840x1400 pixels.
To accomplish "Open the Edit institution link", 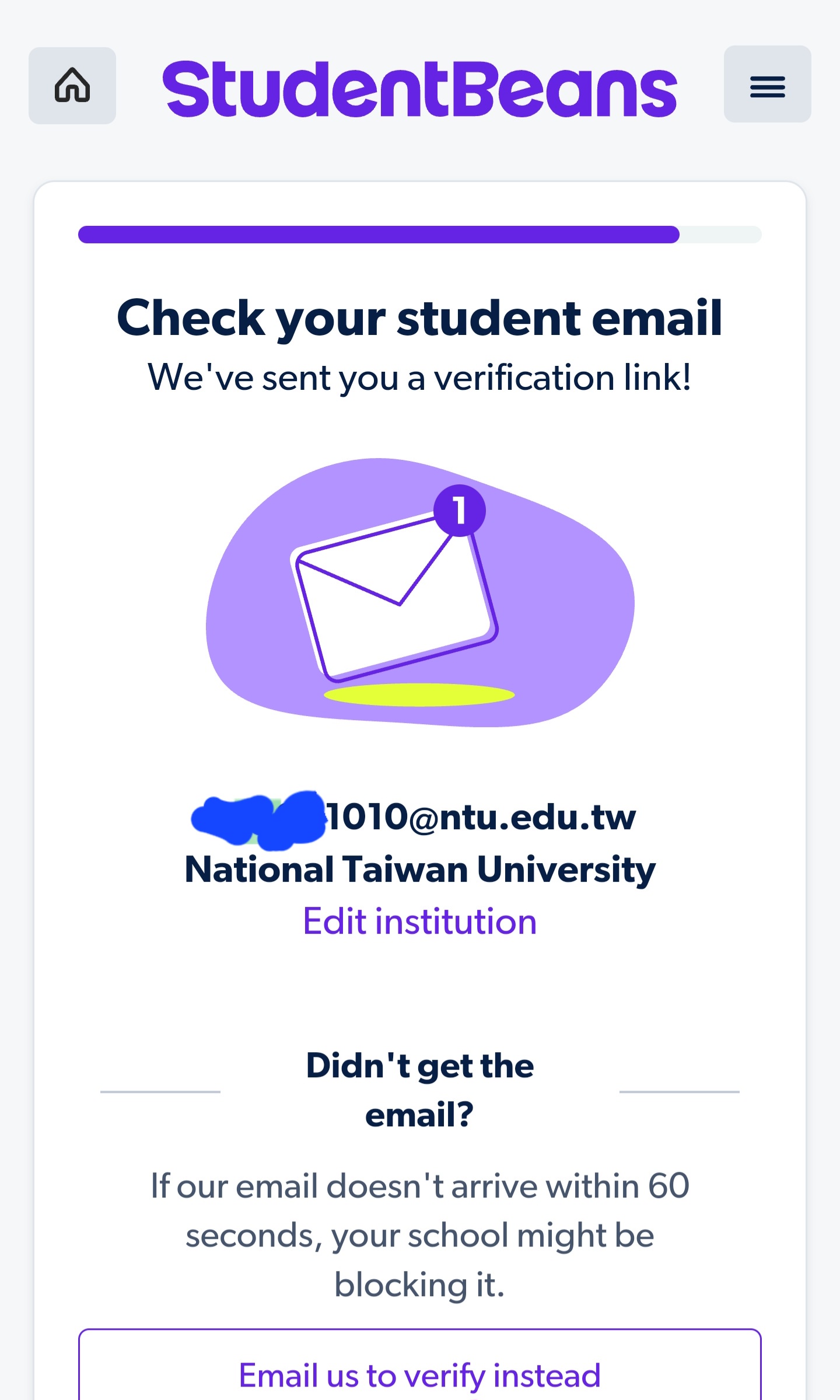I will pos(420,922).
